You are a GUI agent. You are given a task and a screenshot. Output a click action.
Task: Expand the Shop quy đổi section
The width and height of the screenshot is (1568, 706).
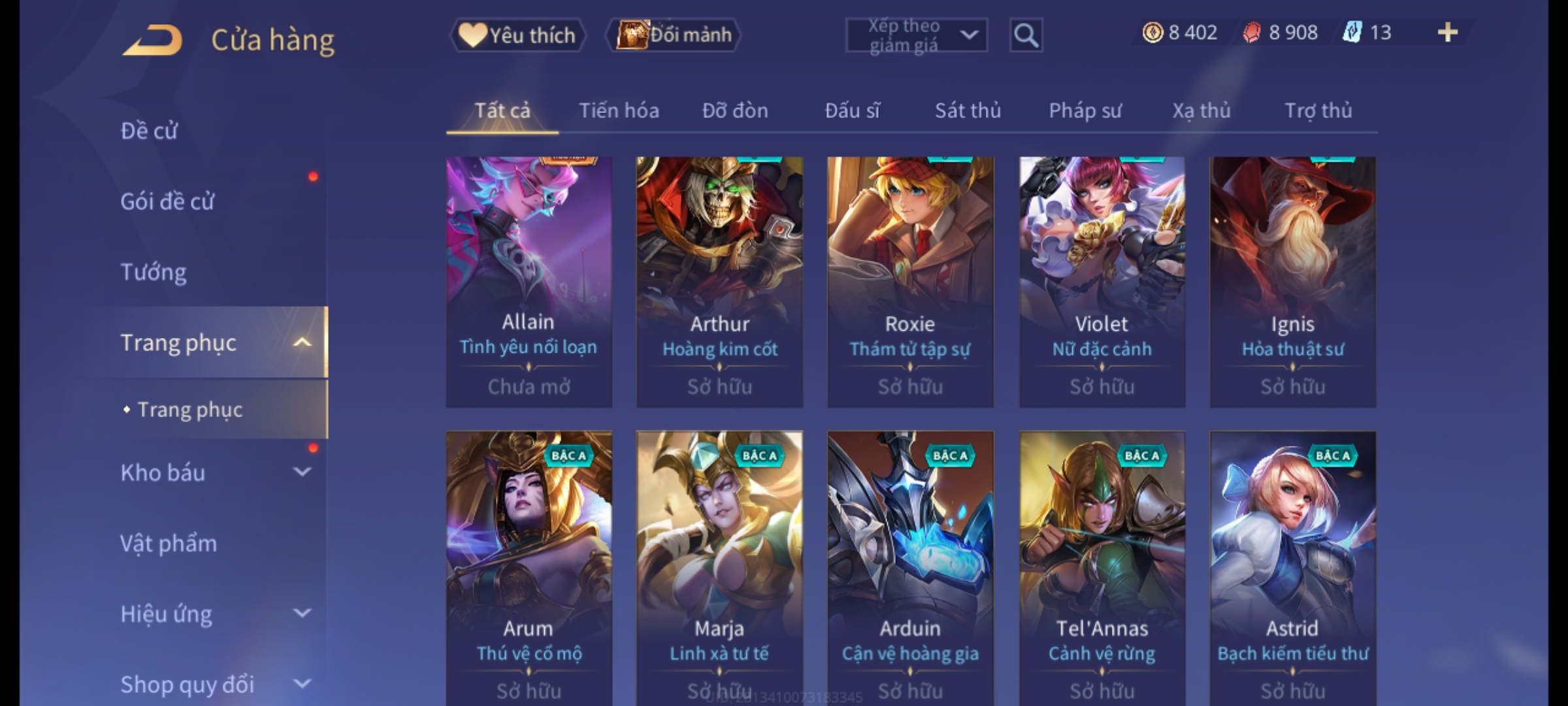(302, 684)
